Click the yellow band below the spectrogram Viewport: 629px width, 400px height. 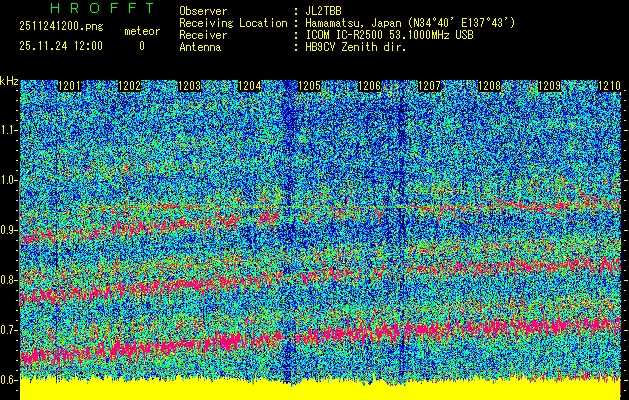click(x=320, y=391)
